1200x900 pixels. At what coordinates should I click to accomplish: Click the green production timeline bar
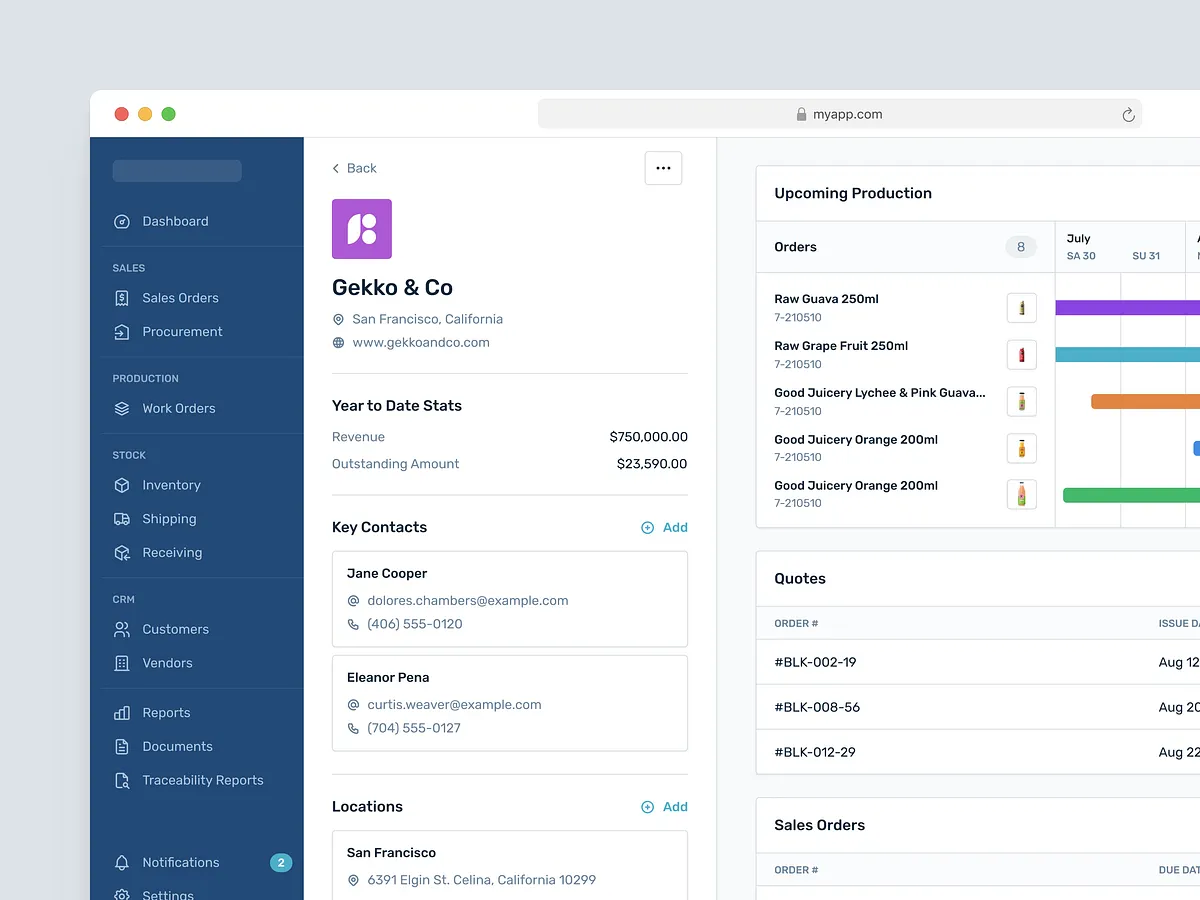pyautogui.click(x=1130, y=494)
